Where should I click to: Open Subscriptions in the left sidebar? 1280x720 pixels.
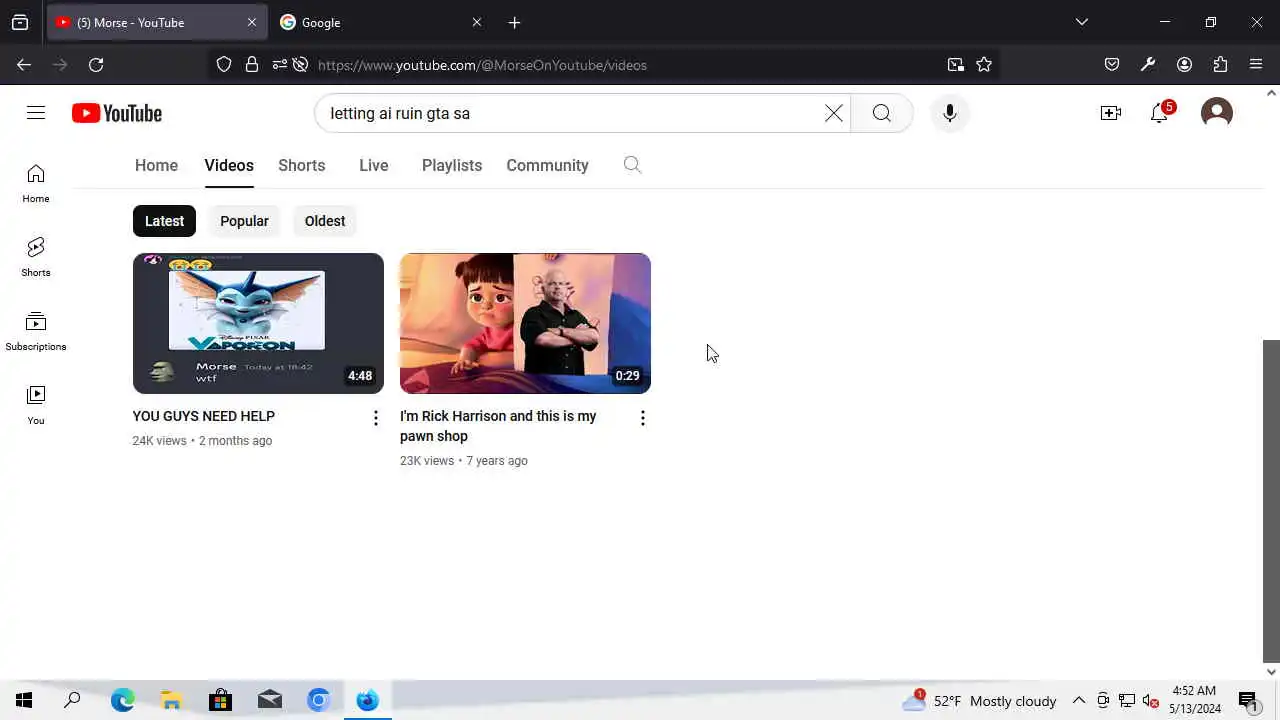(36, 332)
